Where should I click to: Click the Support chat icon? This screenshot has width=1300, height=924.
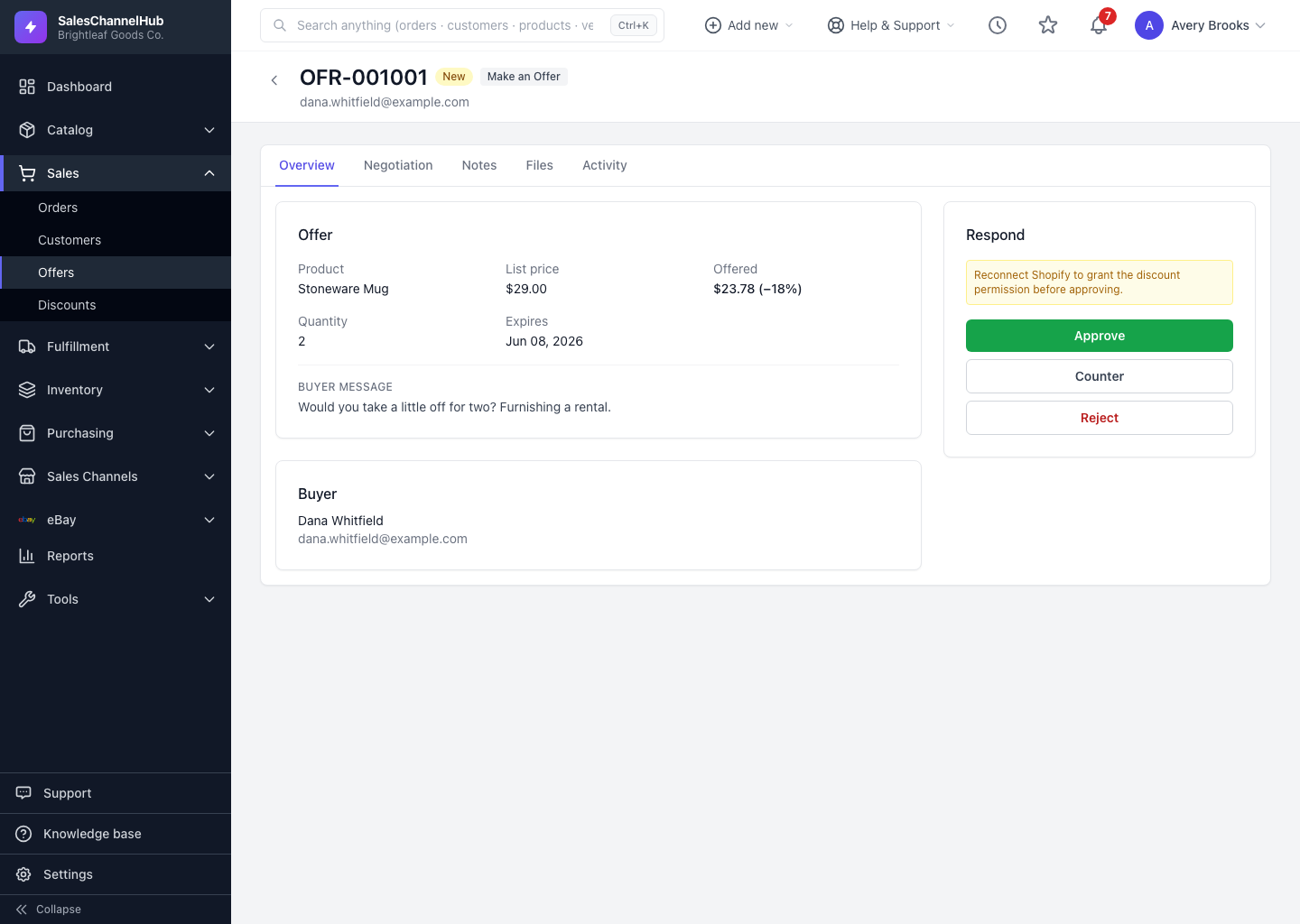pyautogui.click(x=23, y=793)
